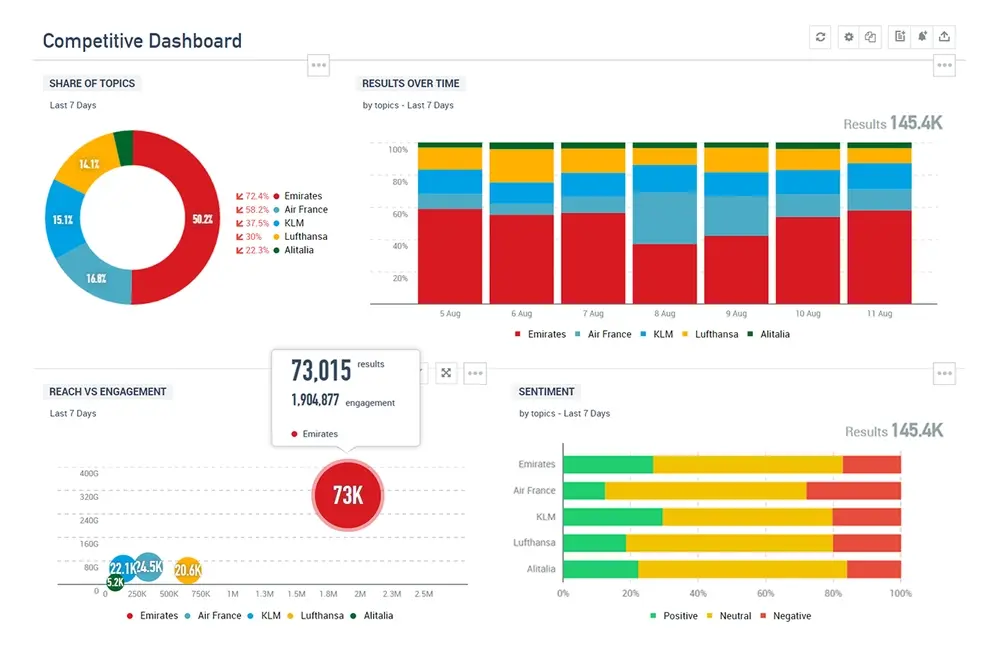Select the Competitive Dashboard title
Image resolution: width=1000 pixels, height=649 pixels.
click(141, 41)
